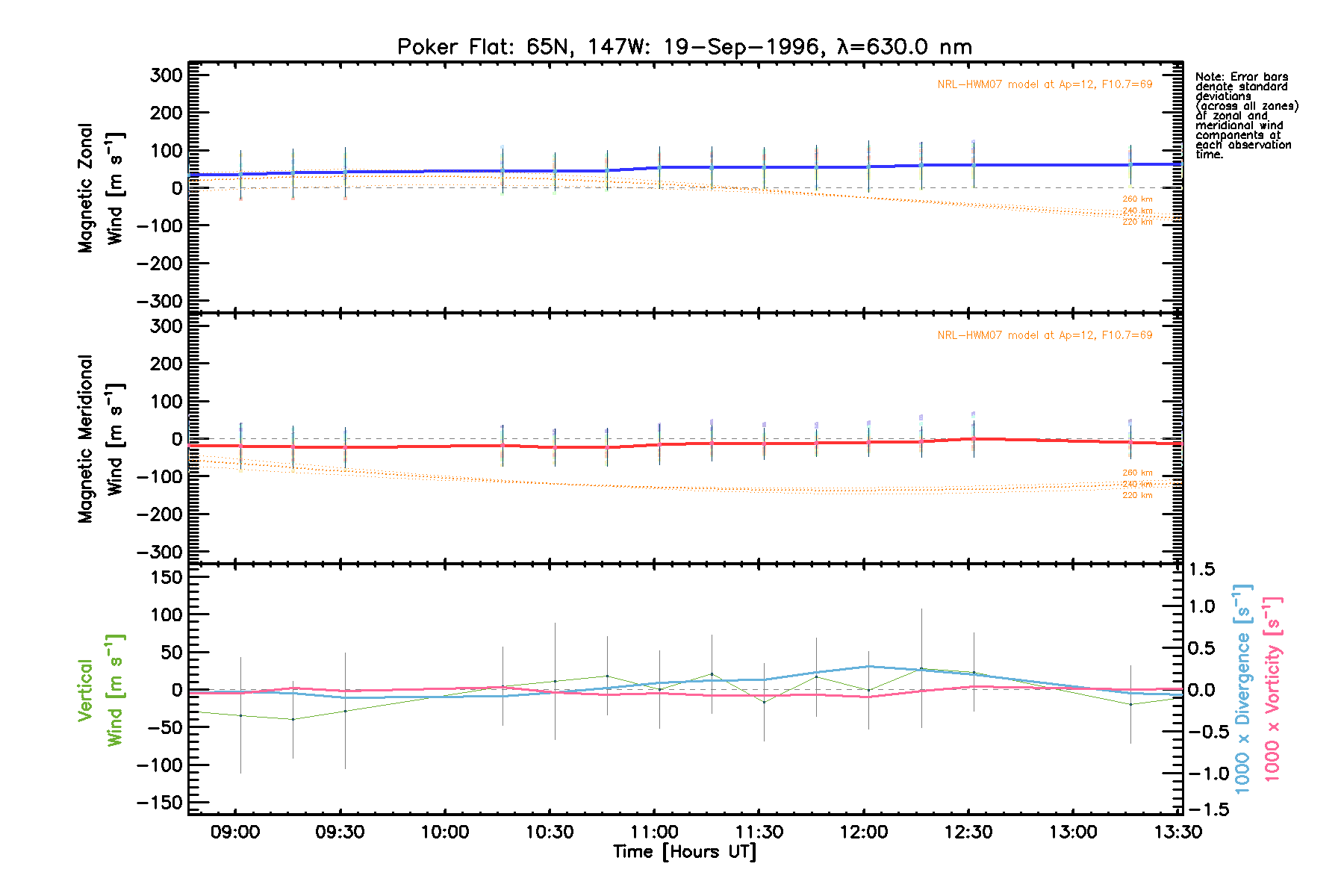Click the NRL-HWM07 model label in zonal panel
Screen dimensions: 1344x896
[1045, 84]
